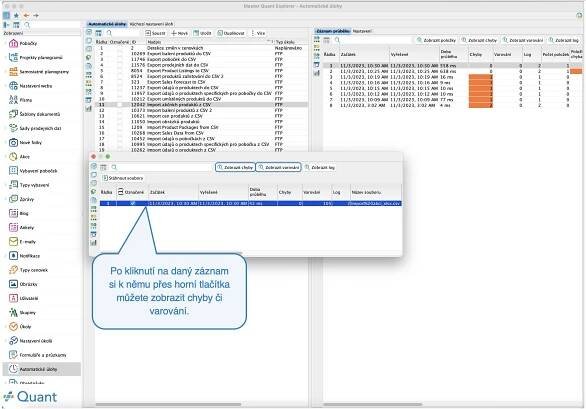Click the Název column header sort arrow

click(x=268, y=42)
